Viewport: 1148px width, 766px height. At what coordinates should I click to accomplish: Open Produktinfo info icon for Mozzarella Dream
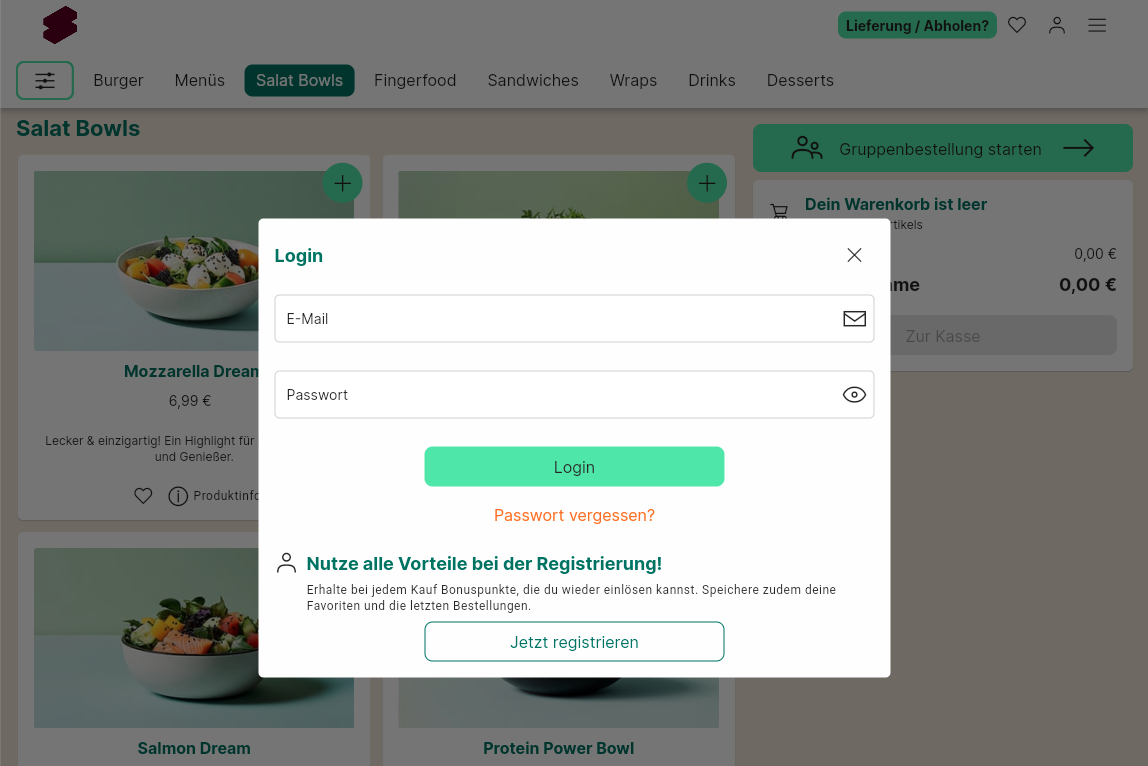pyautogui.click(x=178, y=496)
